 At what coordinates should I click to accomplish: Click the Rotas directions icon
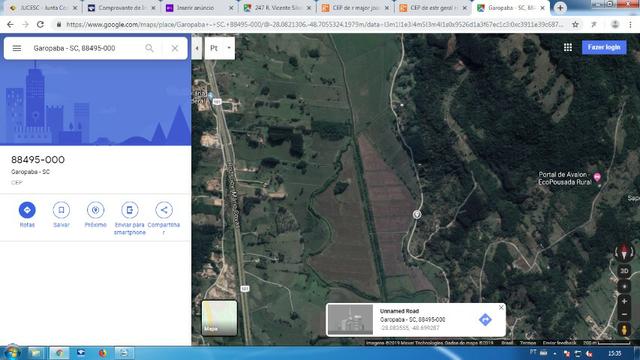click(x=27, y=210)
